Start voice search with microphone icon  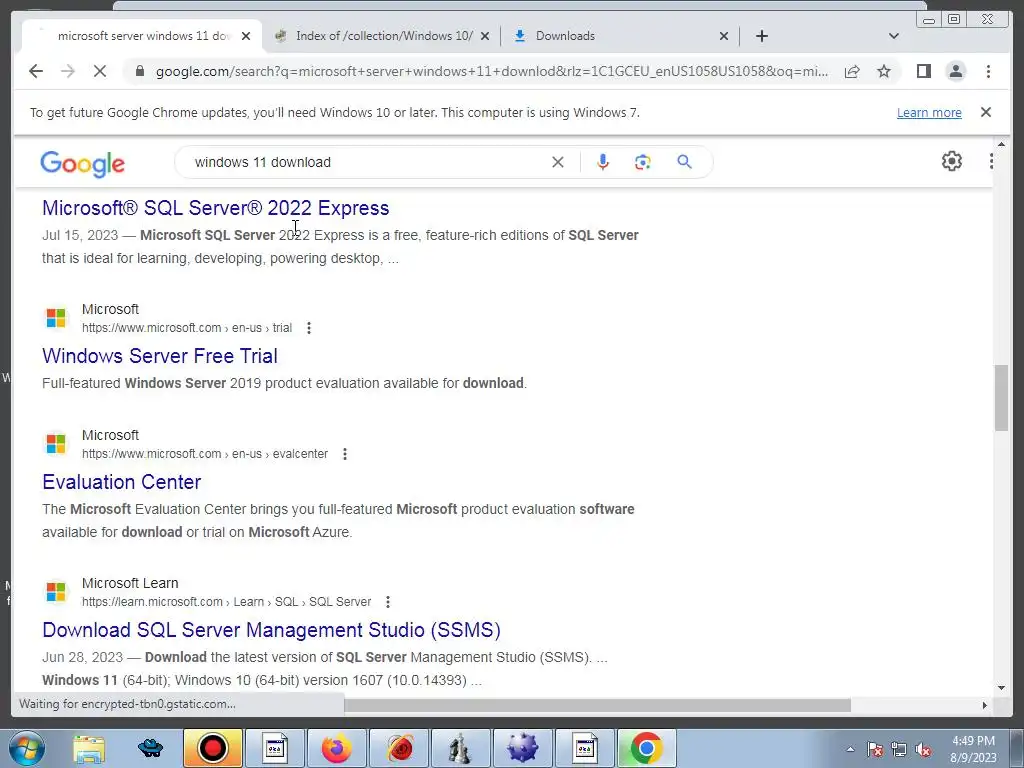(x=603, y=162)
